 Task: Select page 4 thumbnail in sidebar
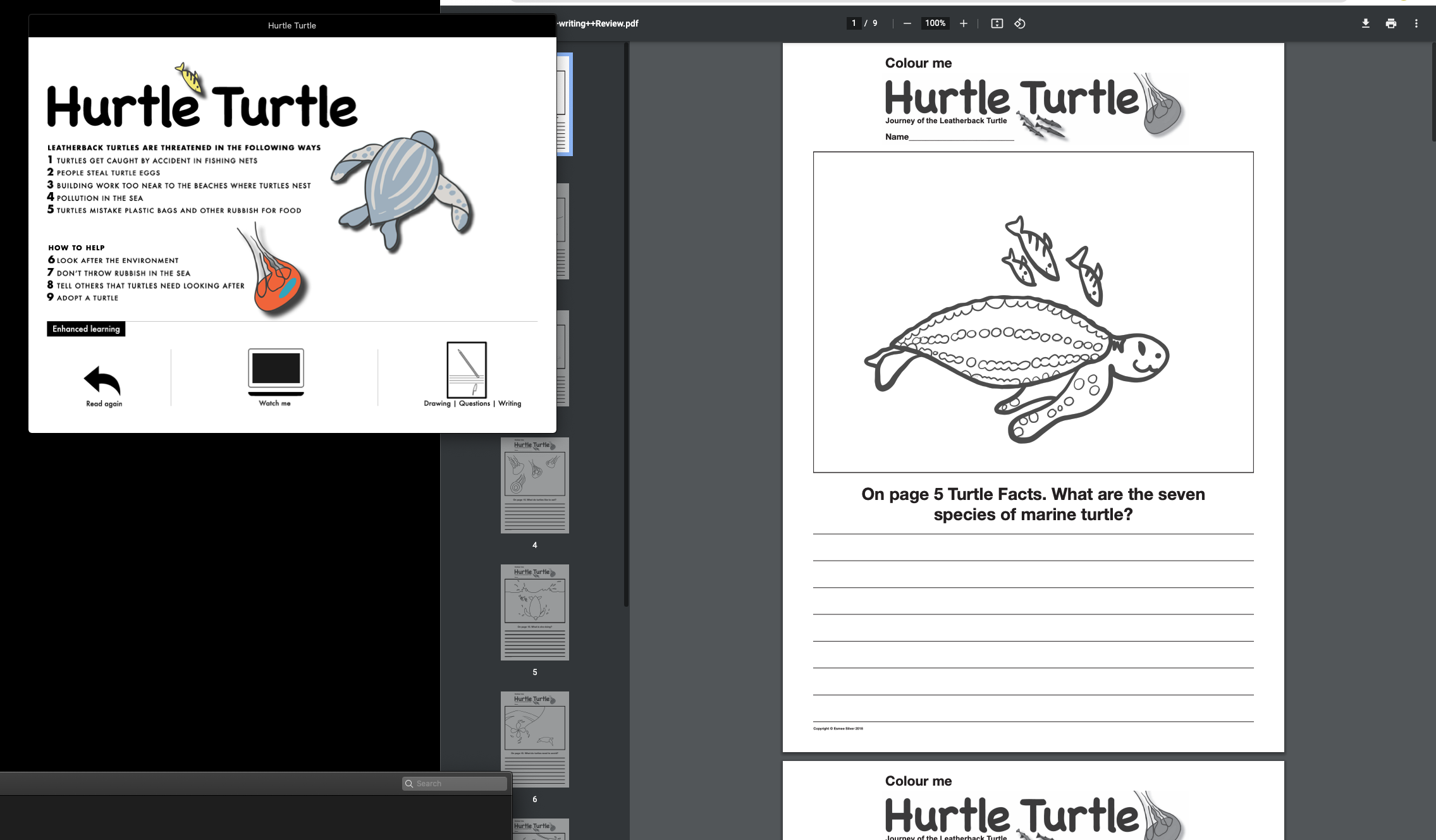tap(534, 485)
